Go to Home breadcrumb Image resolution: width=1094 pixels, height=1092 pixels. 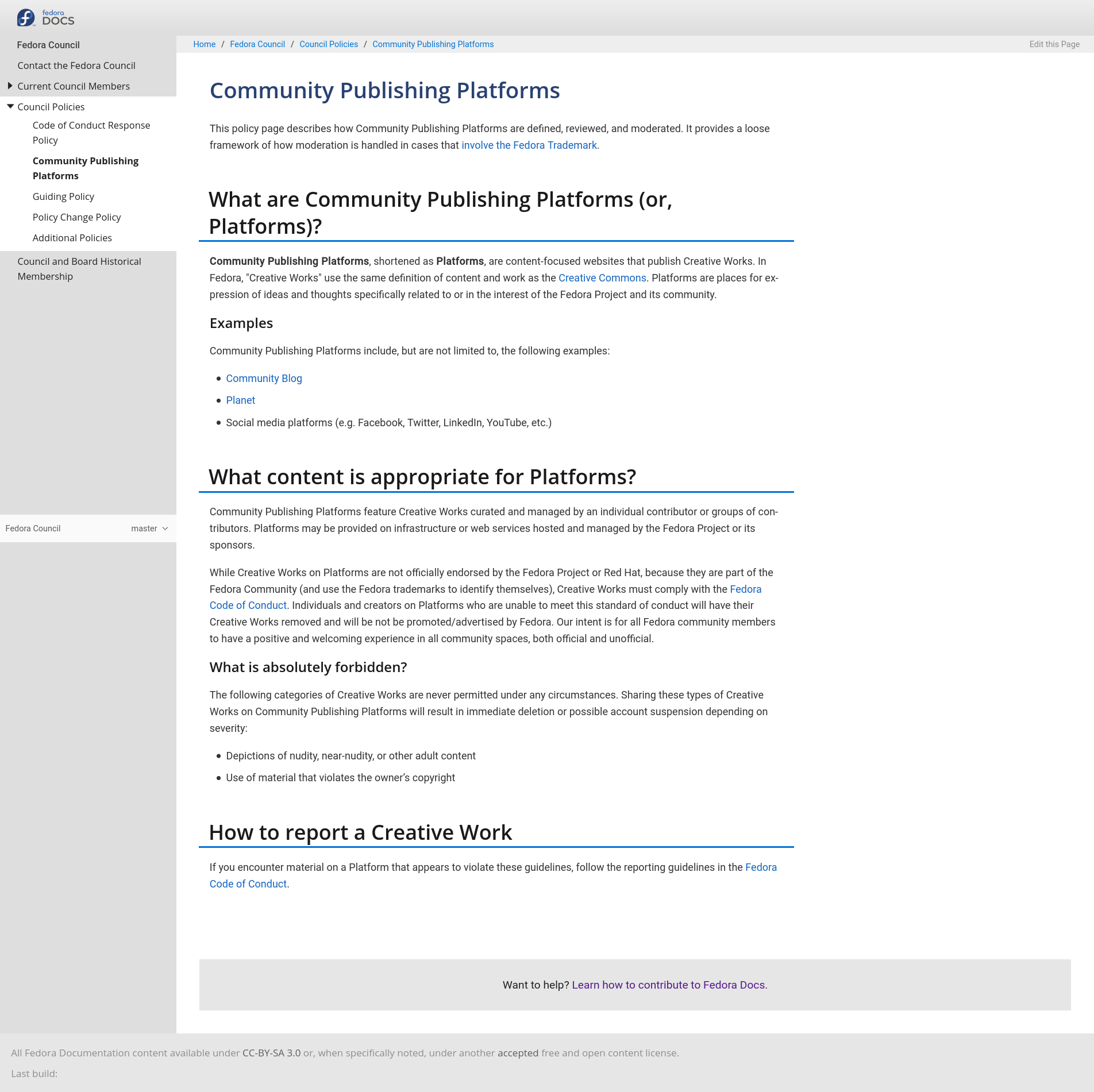205,44
